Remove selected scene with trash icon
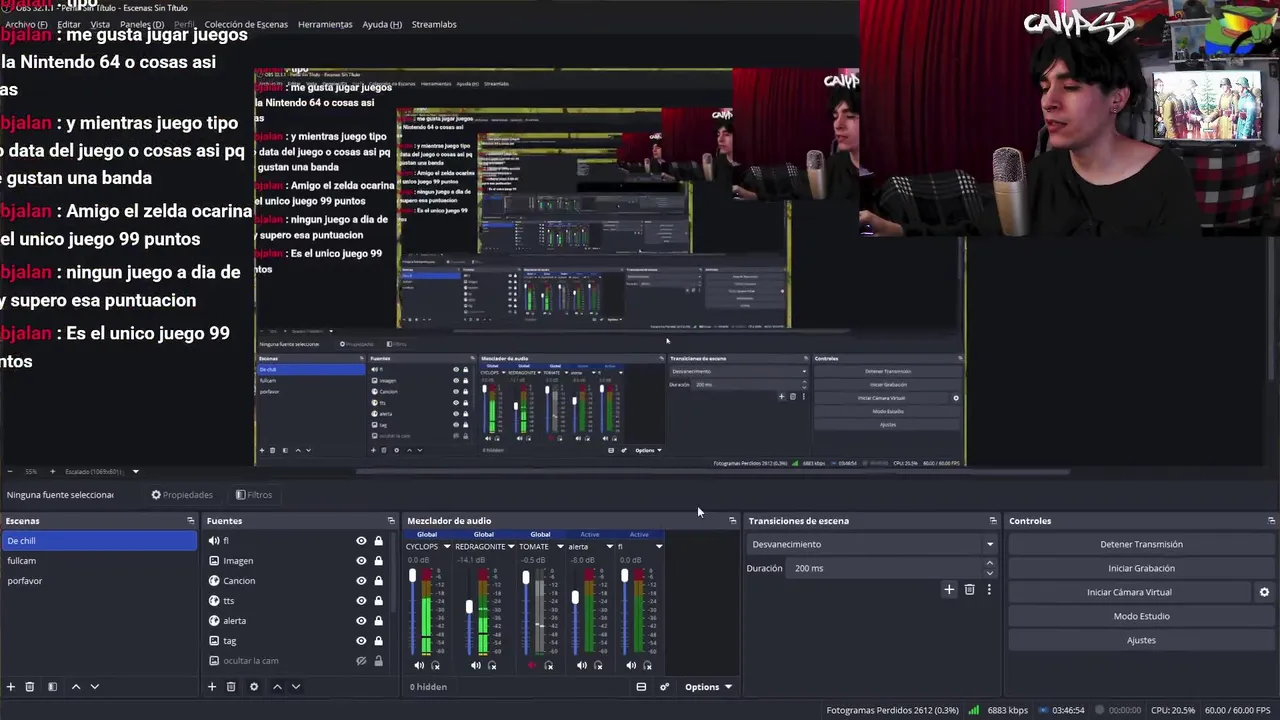Viewport: 1280px width, 720px height. [x=30, y=687]
